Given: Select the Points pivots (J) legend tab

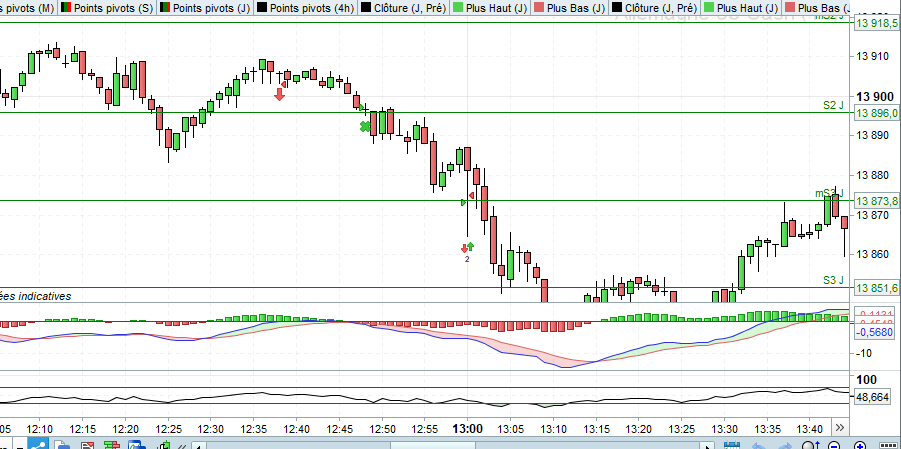Looking at the screenshot, I should (x=205, y=8).
